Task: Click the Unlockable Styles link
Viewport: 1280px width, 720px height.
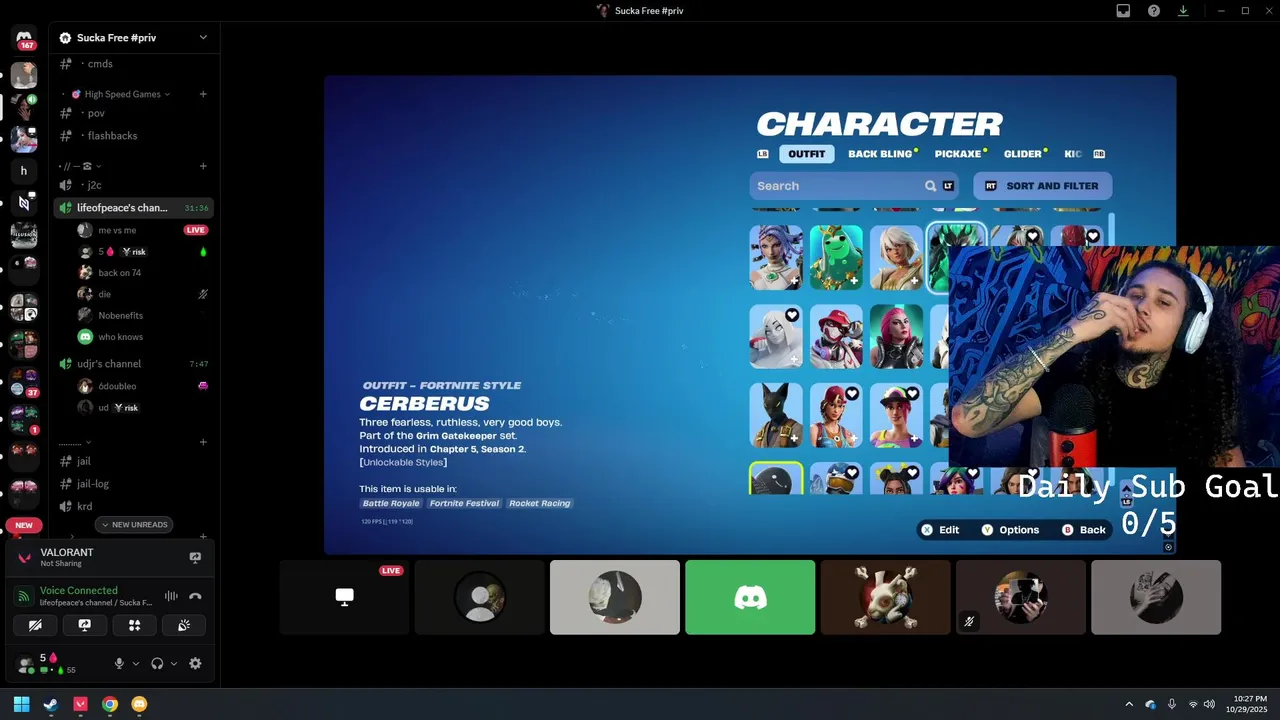Action: [x=404, y=462]
